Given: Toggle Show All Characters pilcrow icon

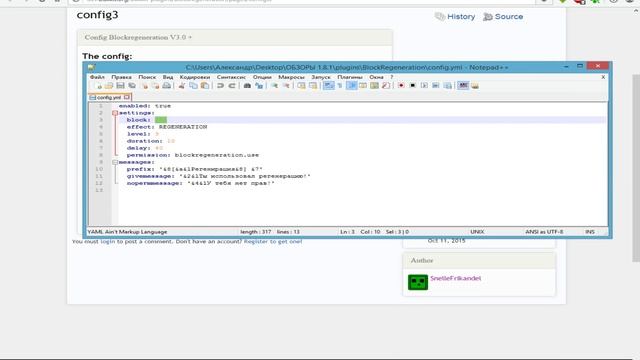Looking at the screenshot, I should [340, 86].
